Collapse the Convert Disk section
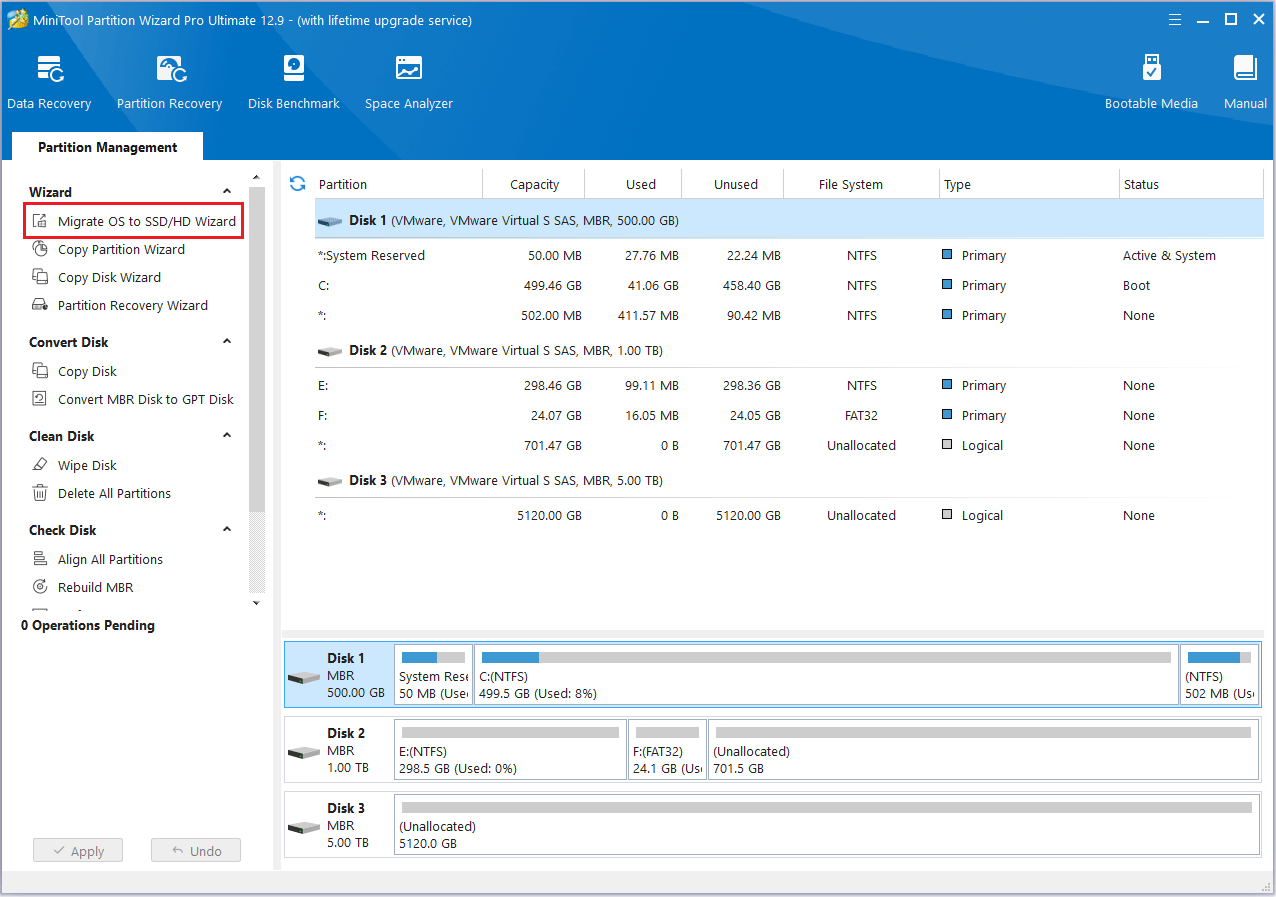1276x897 pixels. pyautogui.click(x=226, y=341)
